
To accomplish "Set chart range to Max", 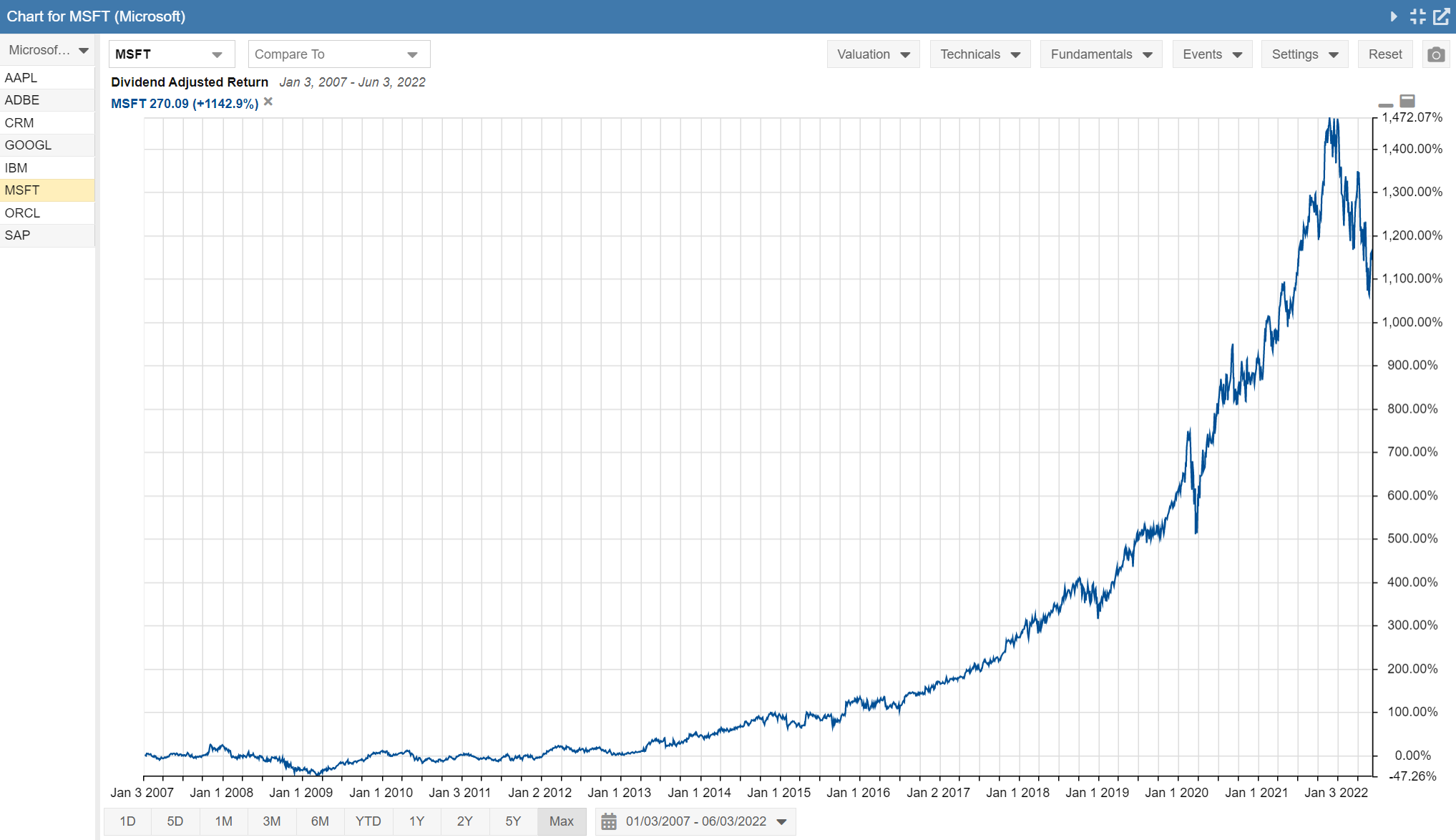I will click(562, 821).
